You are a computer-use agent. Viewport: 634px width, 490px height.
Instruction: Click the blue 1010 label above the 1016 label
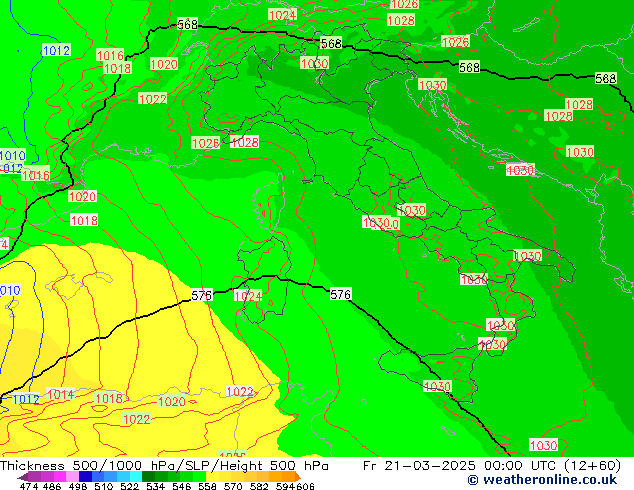(13, 155)
